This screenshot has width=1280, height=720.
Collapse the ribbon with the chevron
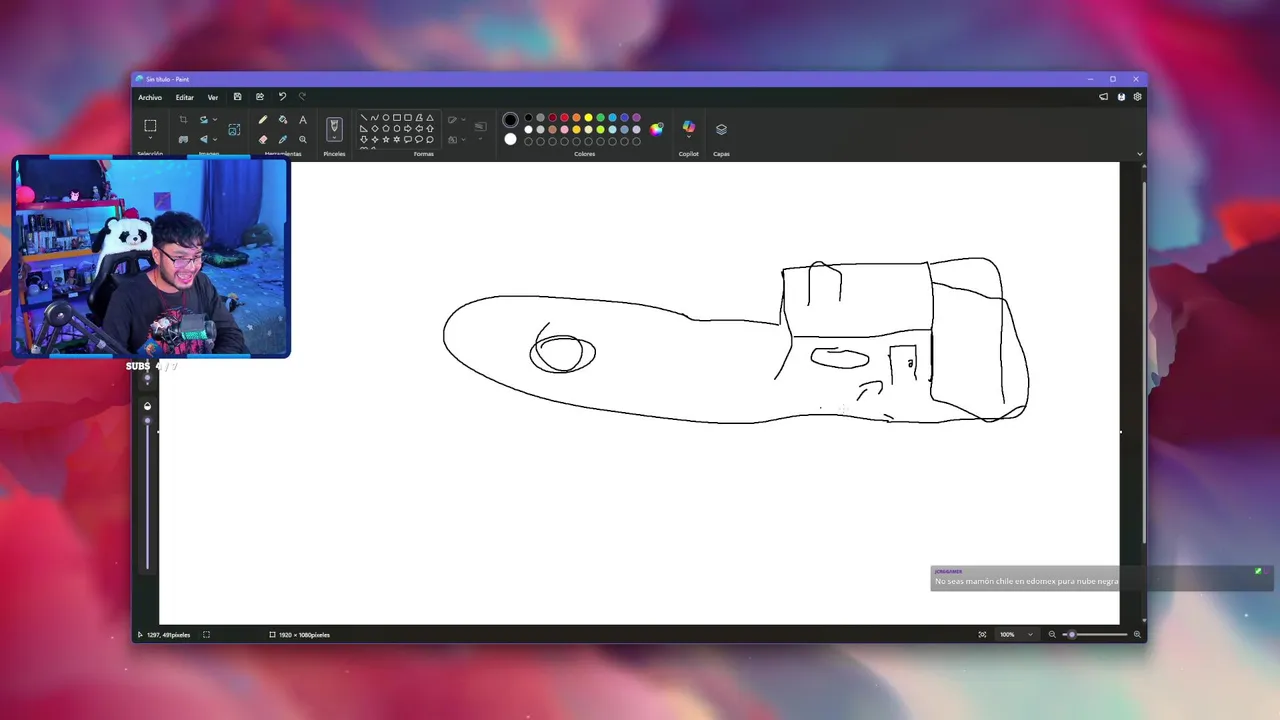1139,154
